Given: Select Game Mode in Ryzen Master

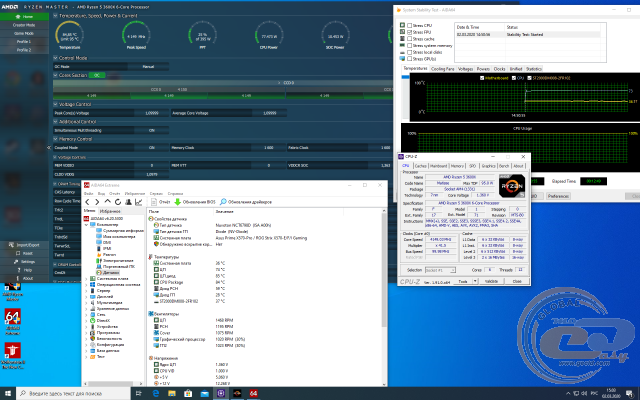Looking at the screenshot, I should click(x=24, y=33).
